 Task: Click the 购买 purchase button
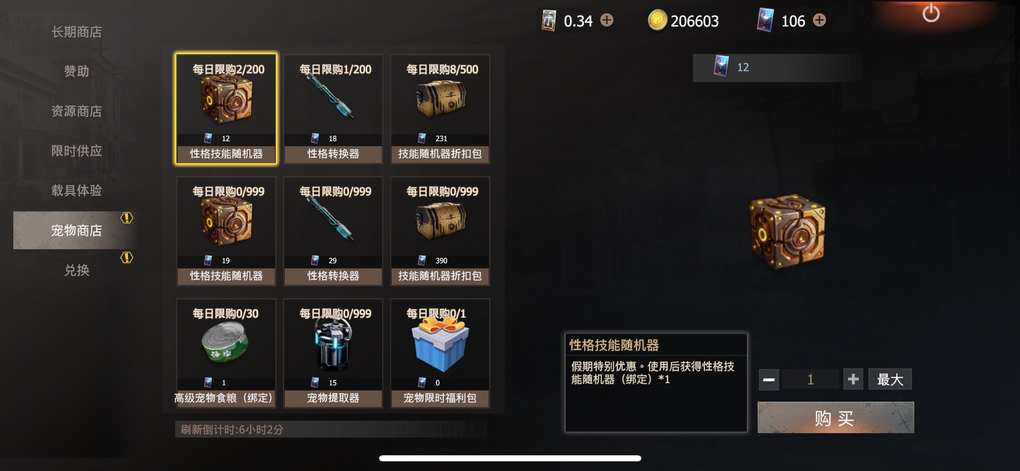coord(835,418)
